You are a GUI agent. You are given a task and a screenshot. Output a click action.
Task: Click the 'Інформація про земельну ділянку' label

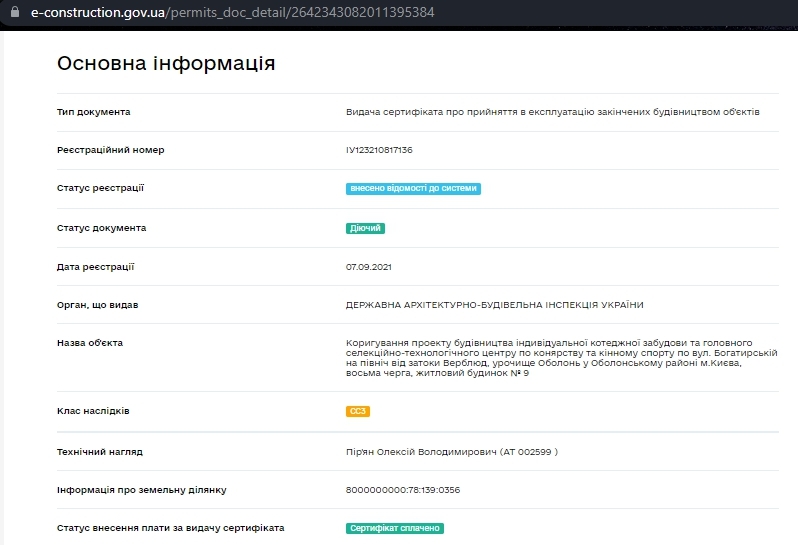(141, 490)
